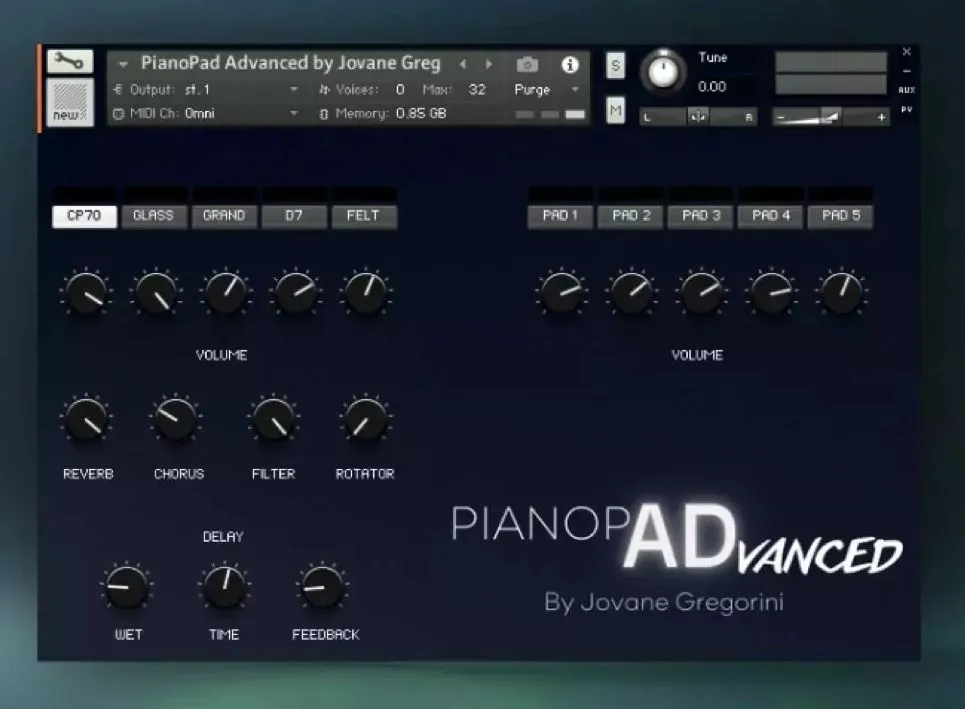
Task: Click the PAD 1 volume knob
Action: pos(561,293)
